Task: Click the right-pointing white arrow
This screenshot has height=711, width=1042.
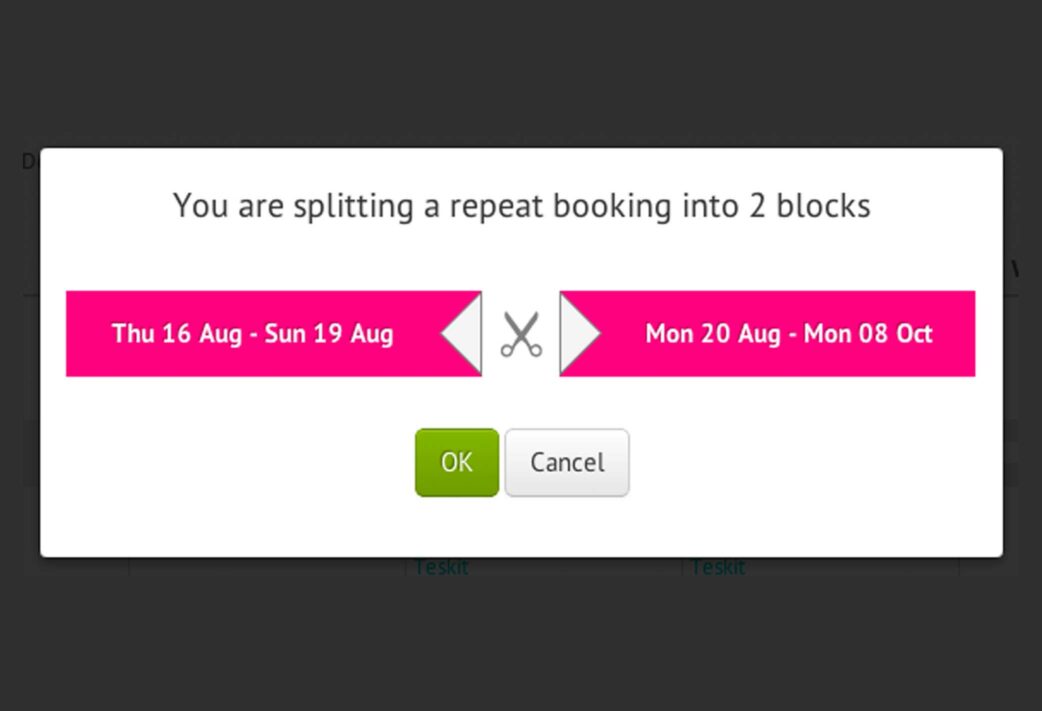Action: pyautogui.click(x=580, y=334)
